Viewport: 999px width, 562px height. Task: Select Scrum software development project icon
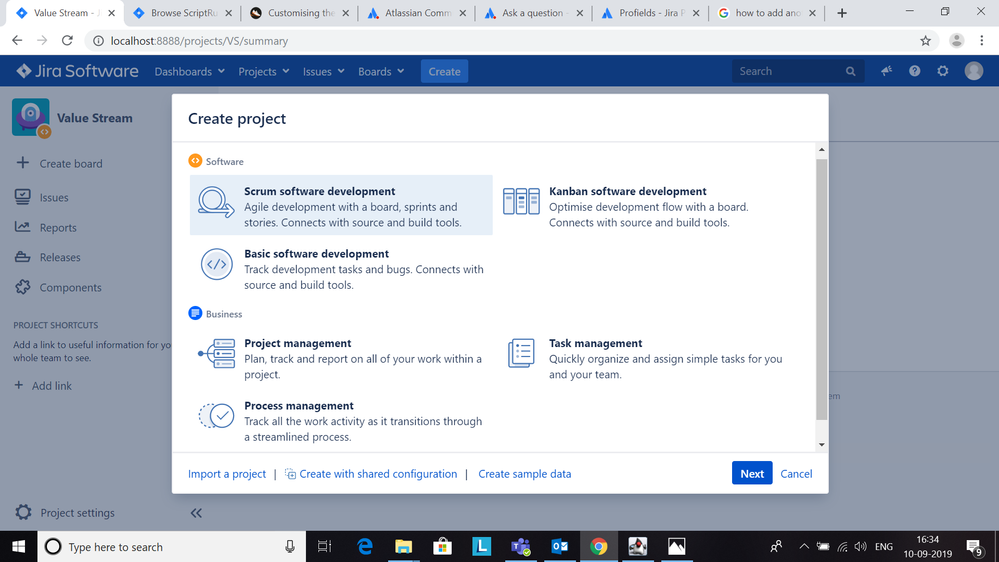point(216,202)
